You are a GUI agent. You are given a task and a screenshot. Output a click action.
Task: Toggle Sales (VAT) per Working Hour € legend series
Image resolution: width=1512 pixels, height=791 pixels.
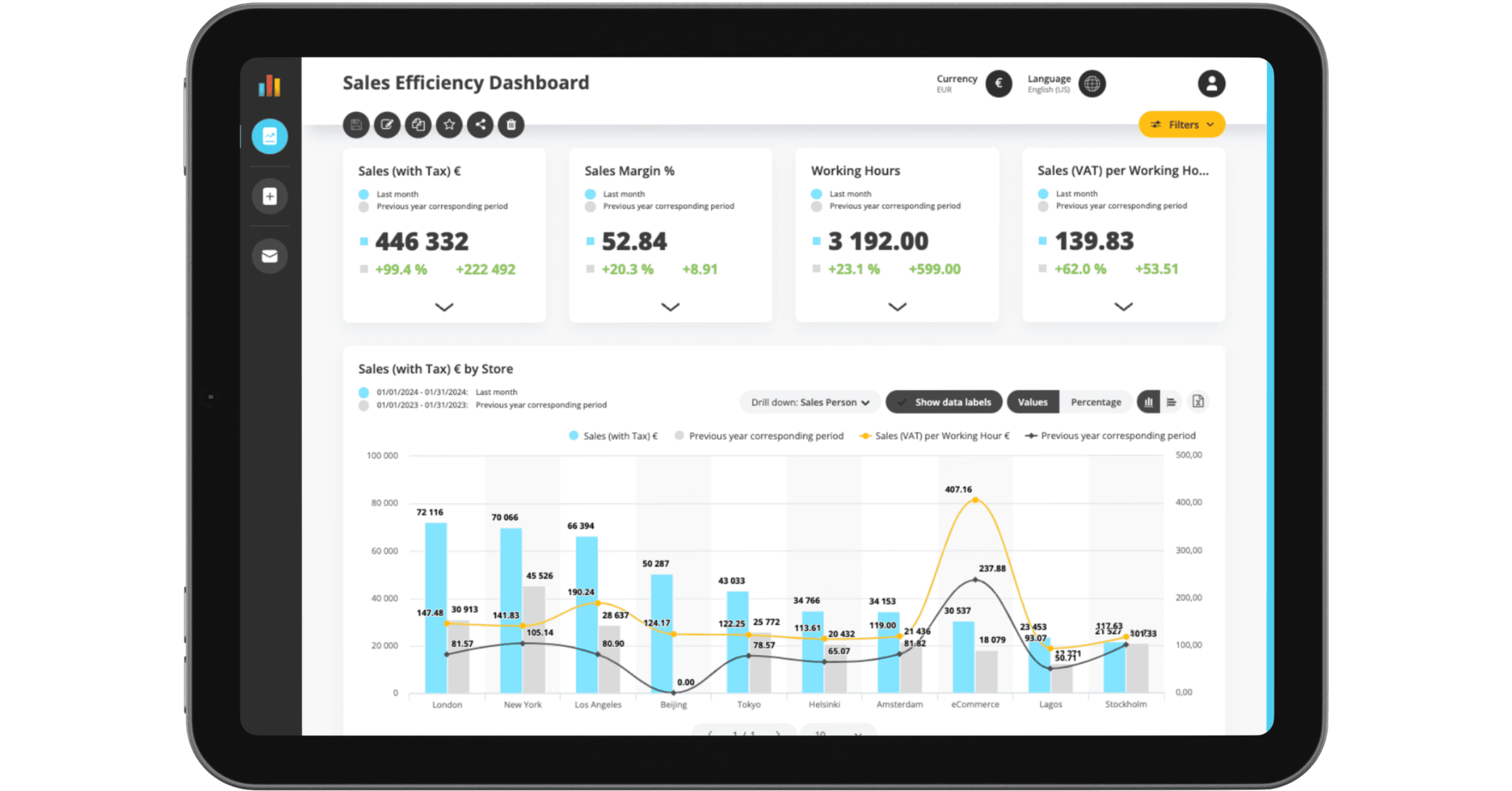pyautogui.click(x=934, y=436)
